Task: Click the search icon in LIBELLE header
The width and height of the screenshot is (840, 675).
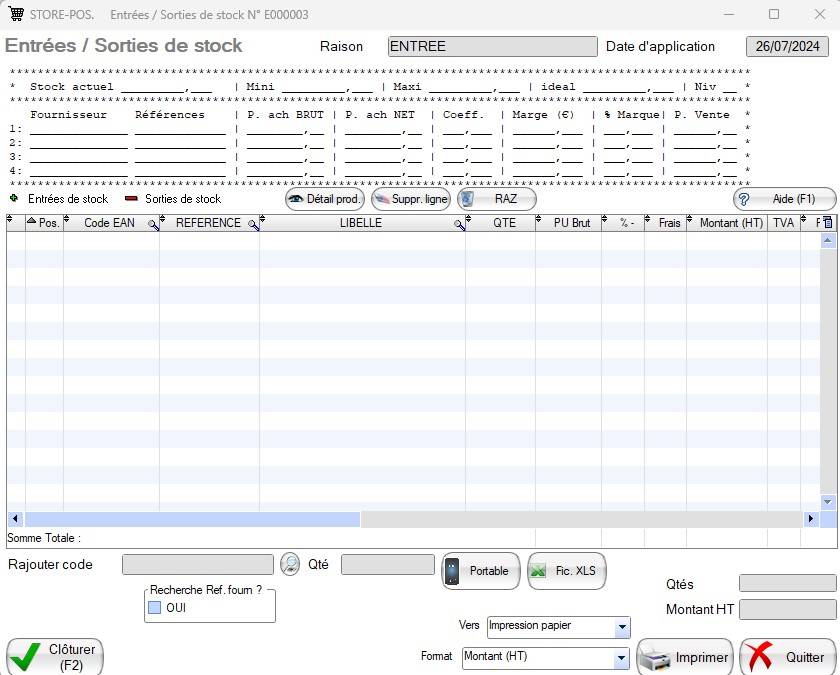Action: [x=459, y=224]
